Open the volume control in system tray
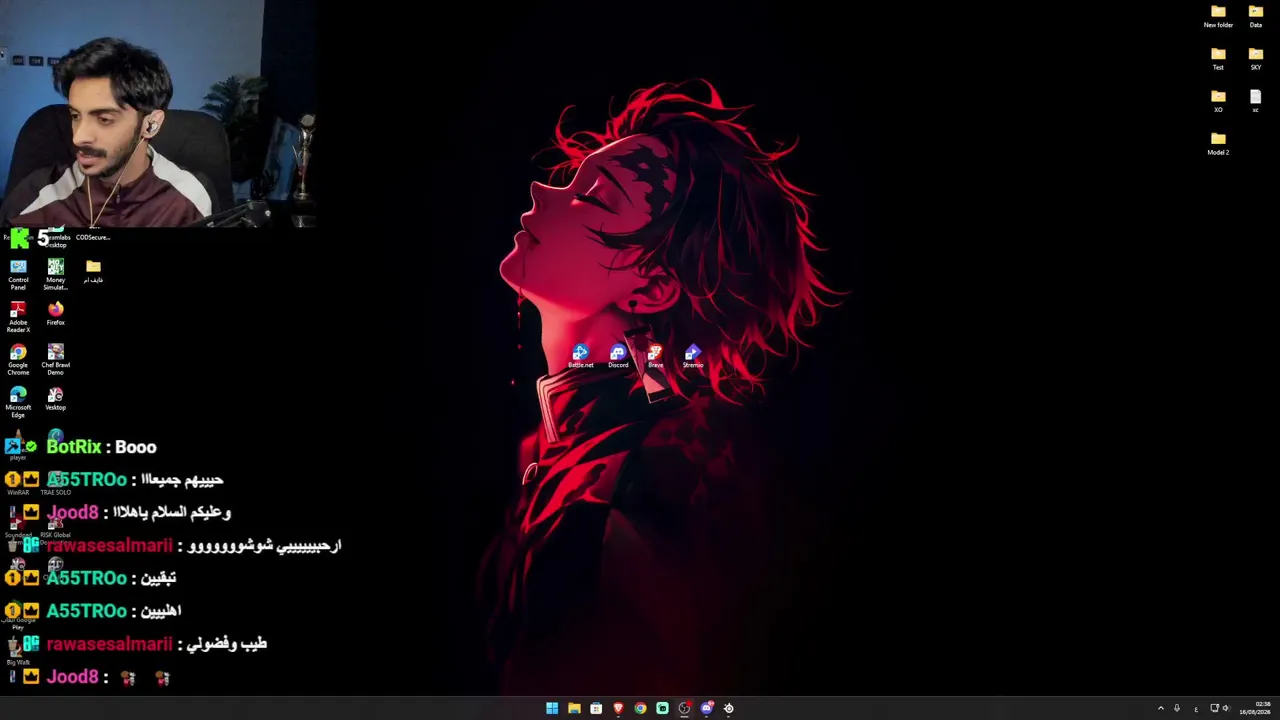The image size is (1280, 720). (x=1225, y=708)
